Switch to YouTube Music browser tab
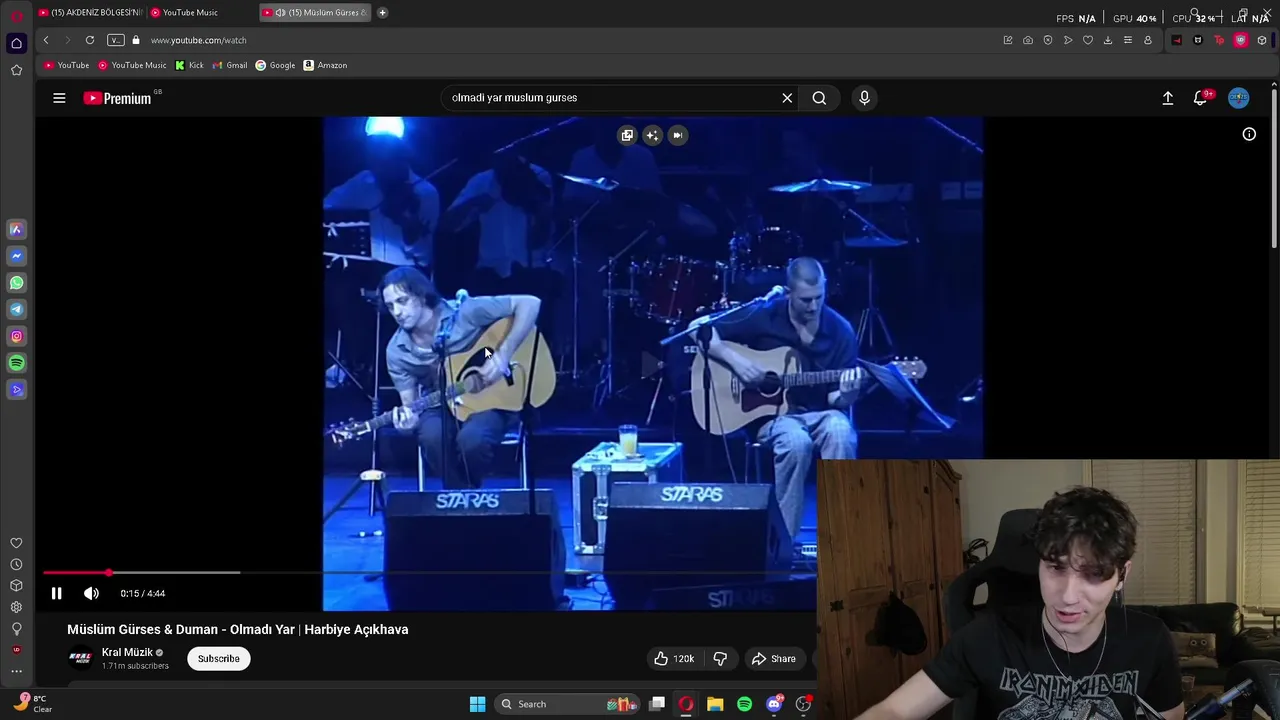Image resolution: width=1280 pixels, height=720 pixels. pyautogui.click(x=190, y=12)
